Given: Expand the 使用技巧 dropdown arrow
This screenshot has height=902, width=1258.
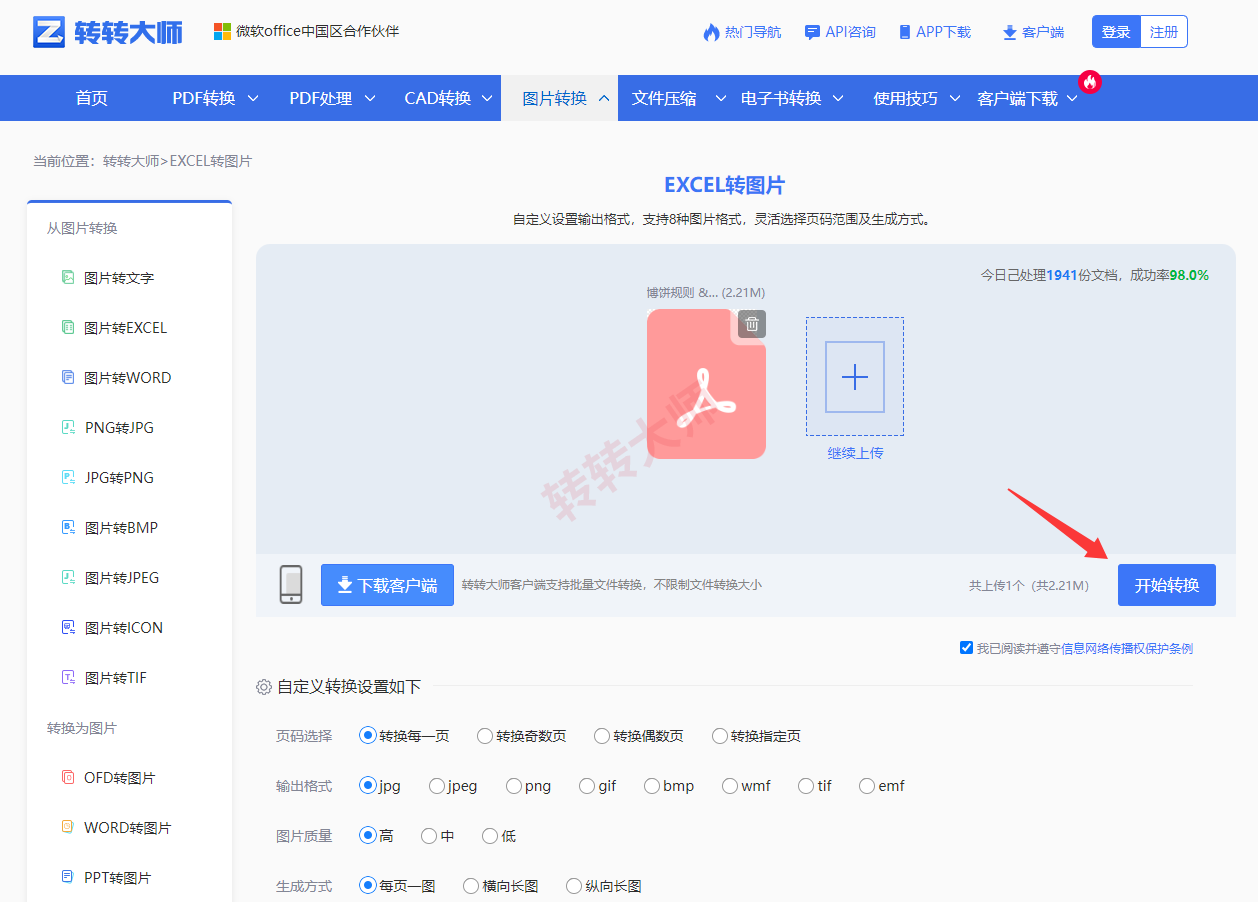Looking at the screenshot, I should [955, 98].
